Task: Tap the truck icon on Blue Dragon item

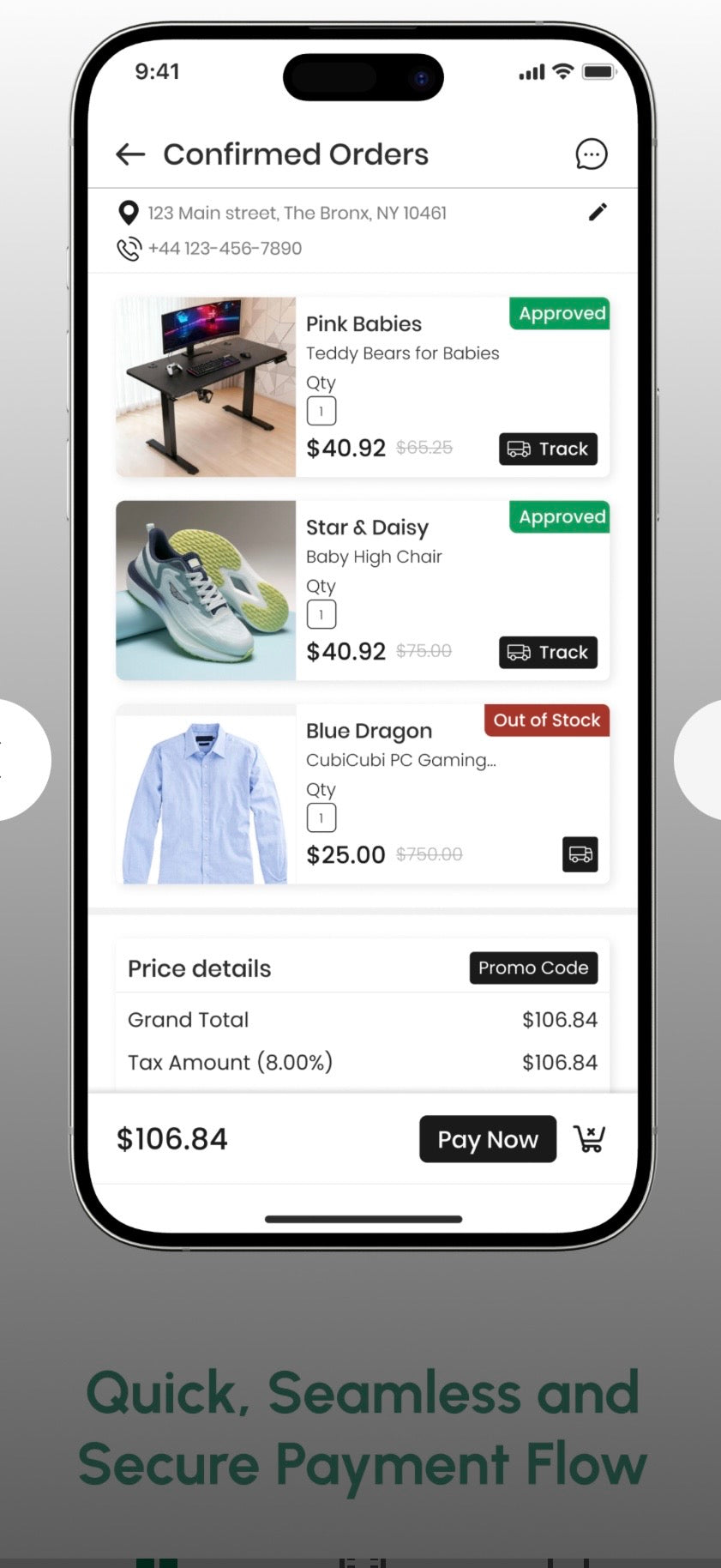Action: (580, 854)
